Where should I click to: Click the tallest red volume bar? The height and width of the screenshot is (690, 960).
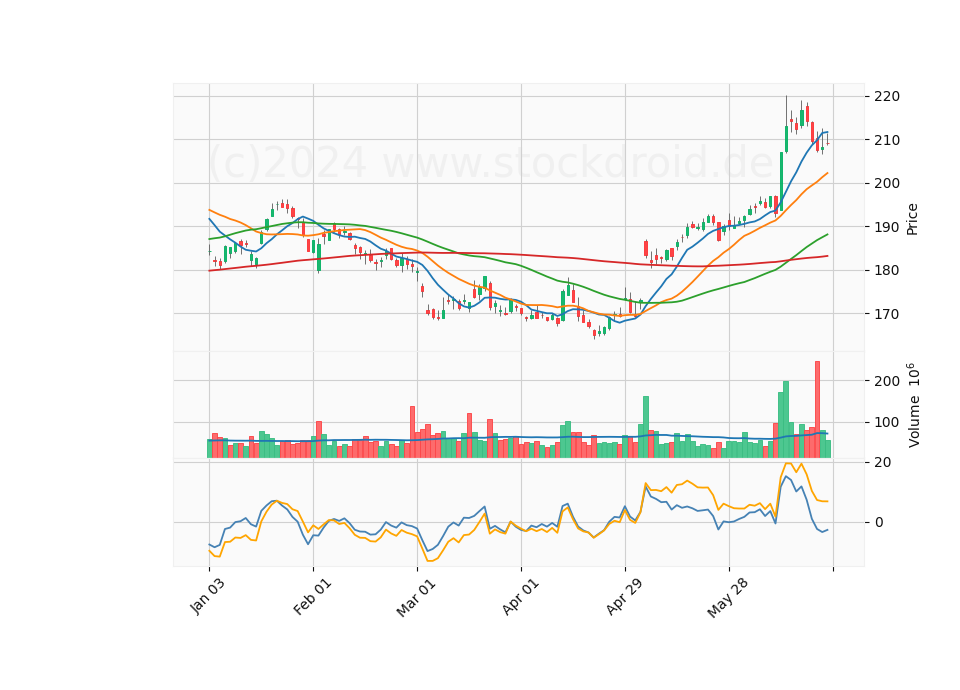click(x=817, y=409)
